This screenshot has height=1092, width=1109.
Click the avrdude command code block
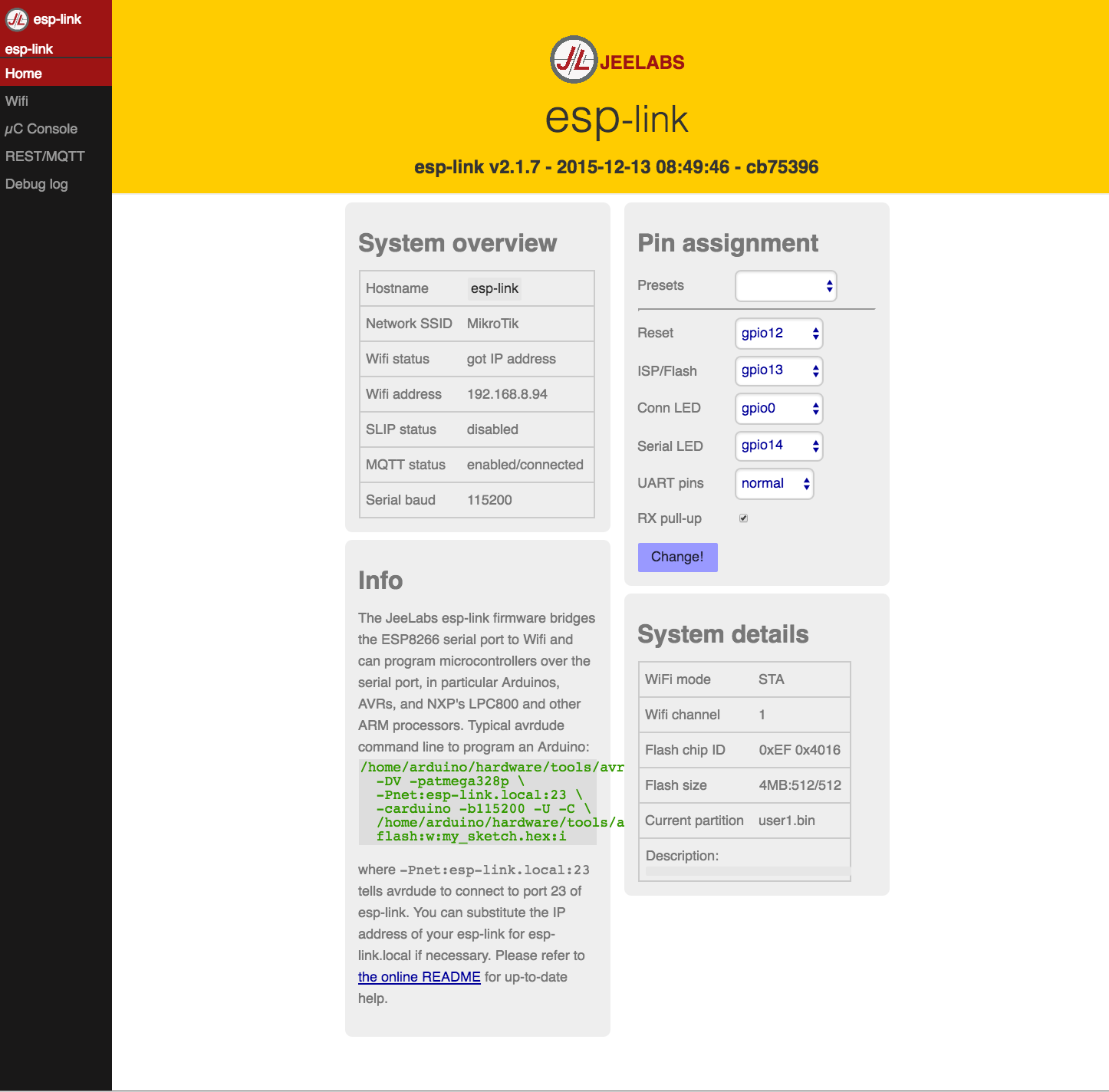[x=478, y=802]
